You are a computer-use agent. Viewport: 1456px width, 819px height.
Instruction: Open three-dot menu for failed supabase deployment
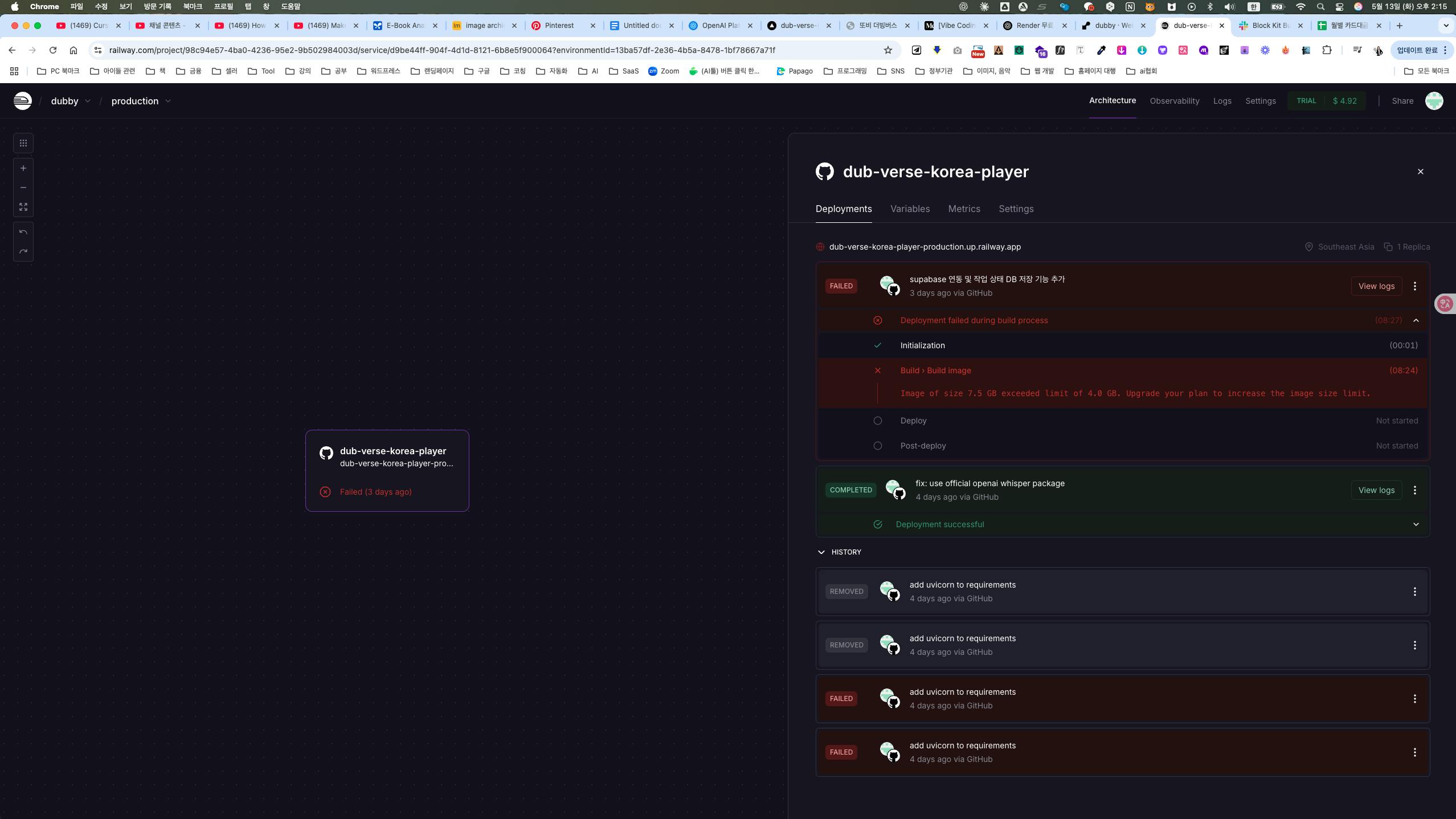pos(1414,286)
